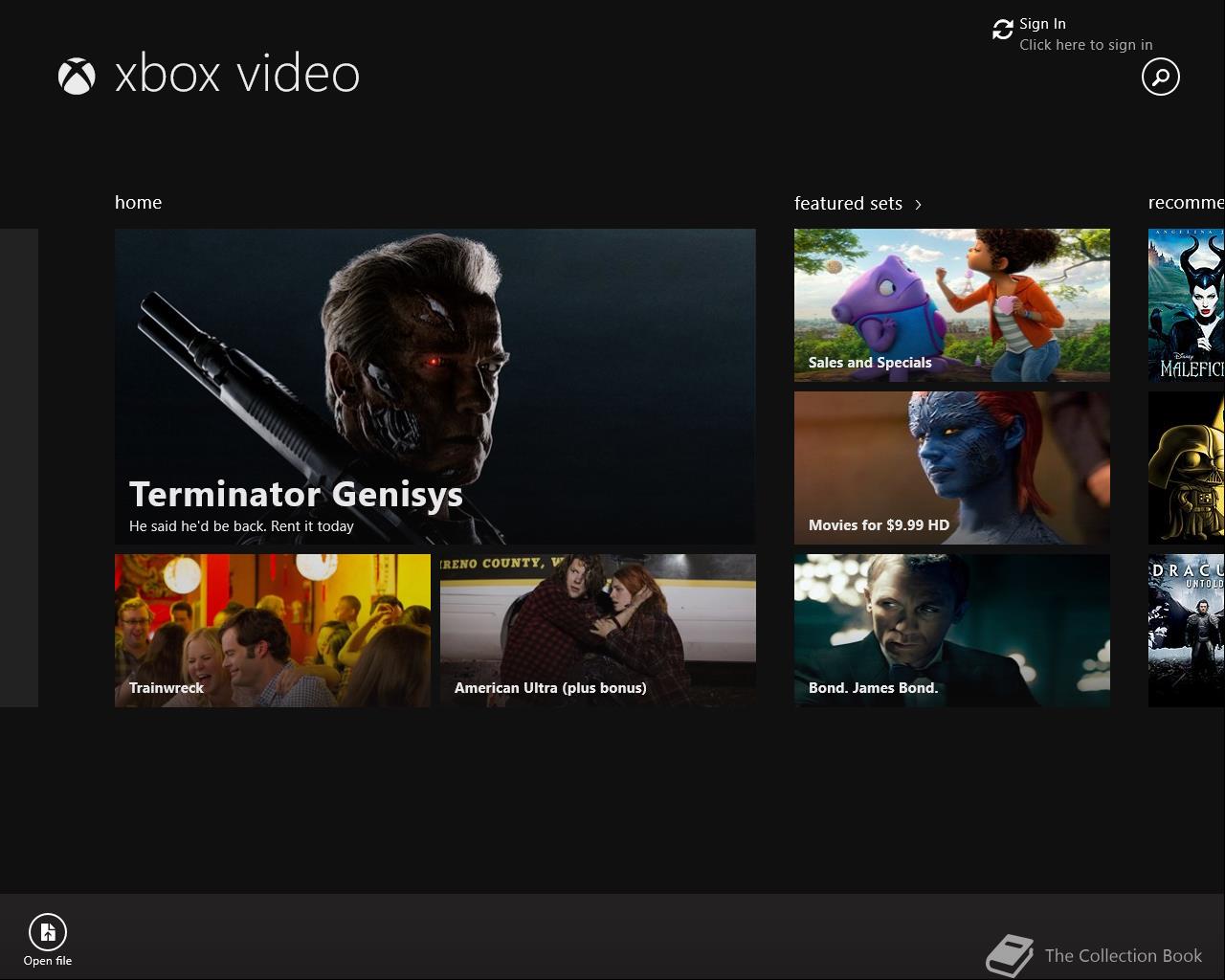Open the Darth Vader poster tile
Image resolution: width=1225 pixels, height=980 pixels.
[1187, 468]
